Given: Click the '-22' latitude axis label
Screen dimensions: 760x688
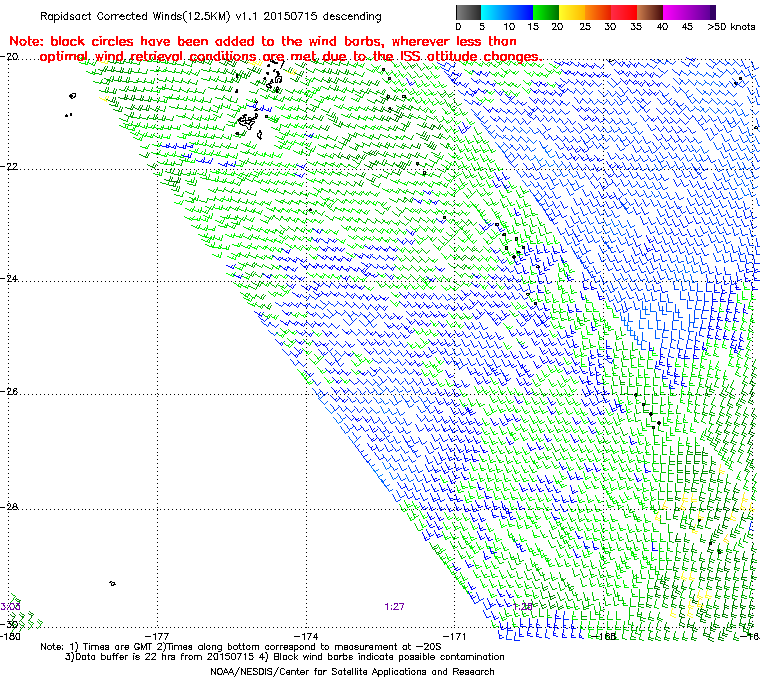Looking at the screenshot, I should pyautogui.click(x=9, y=166).
